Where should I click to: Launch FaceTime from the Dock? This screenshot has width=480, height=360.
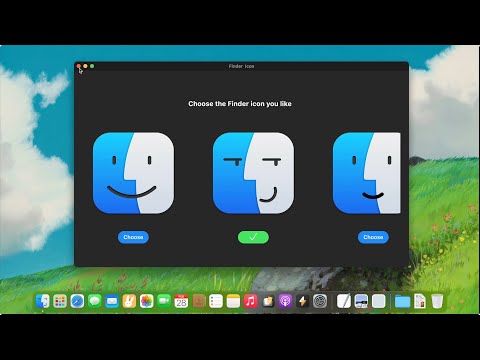(x=164, y=301)
